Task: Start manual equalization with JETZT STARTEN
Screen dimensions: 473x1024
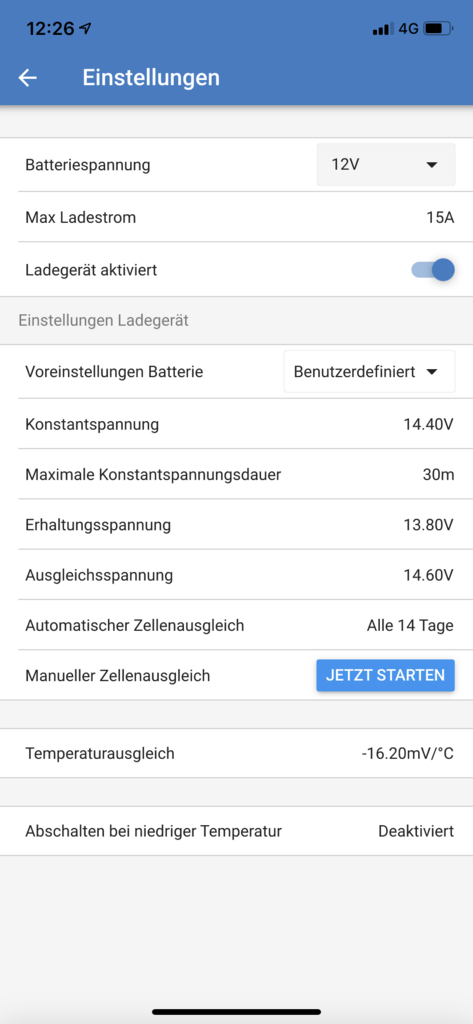Action: point(385,675)
